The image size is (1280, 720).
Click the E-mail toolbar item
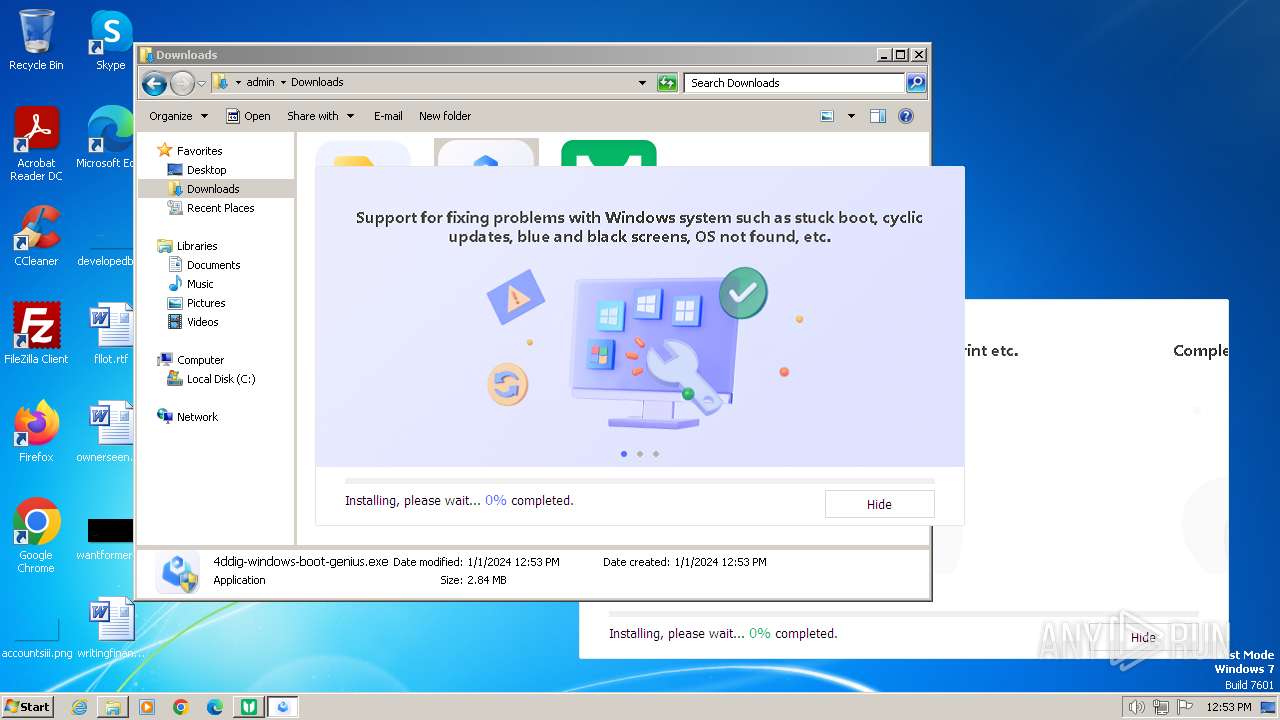click(x=388, y=116)
